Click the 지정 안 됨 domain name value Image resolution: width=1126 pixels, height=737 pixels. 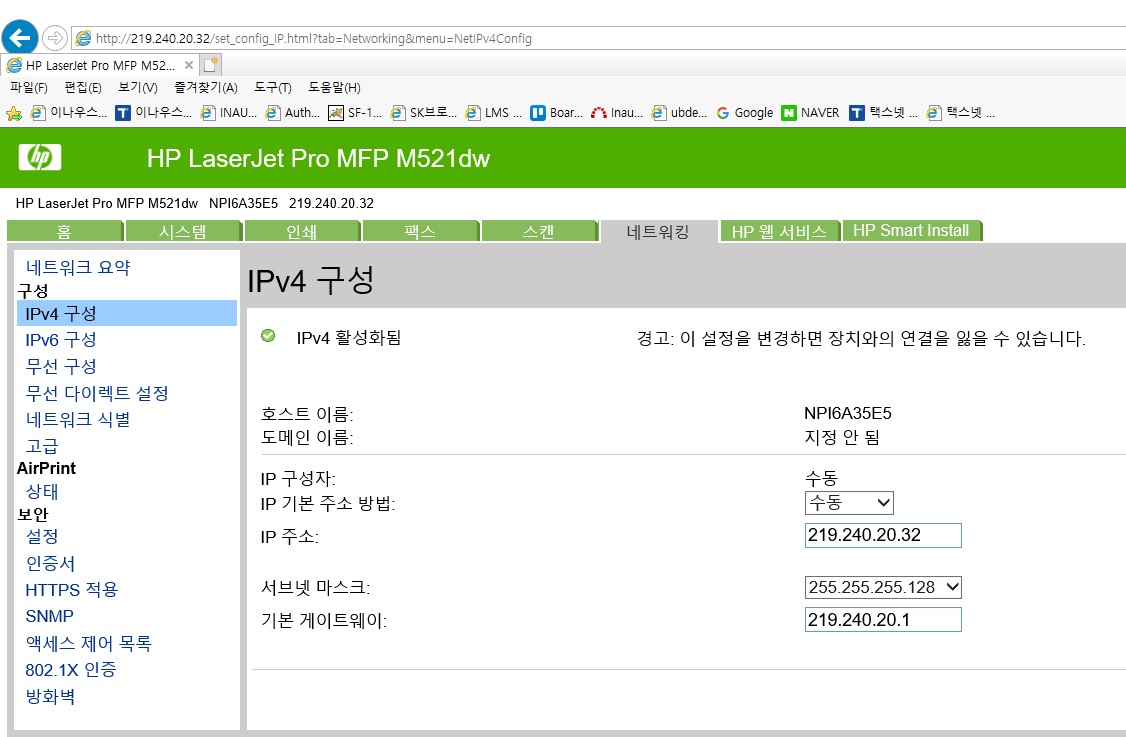pyautogui.click(x=842, y=437)
